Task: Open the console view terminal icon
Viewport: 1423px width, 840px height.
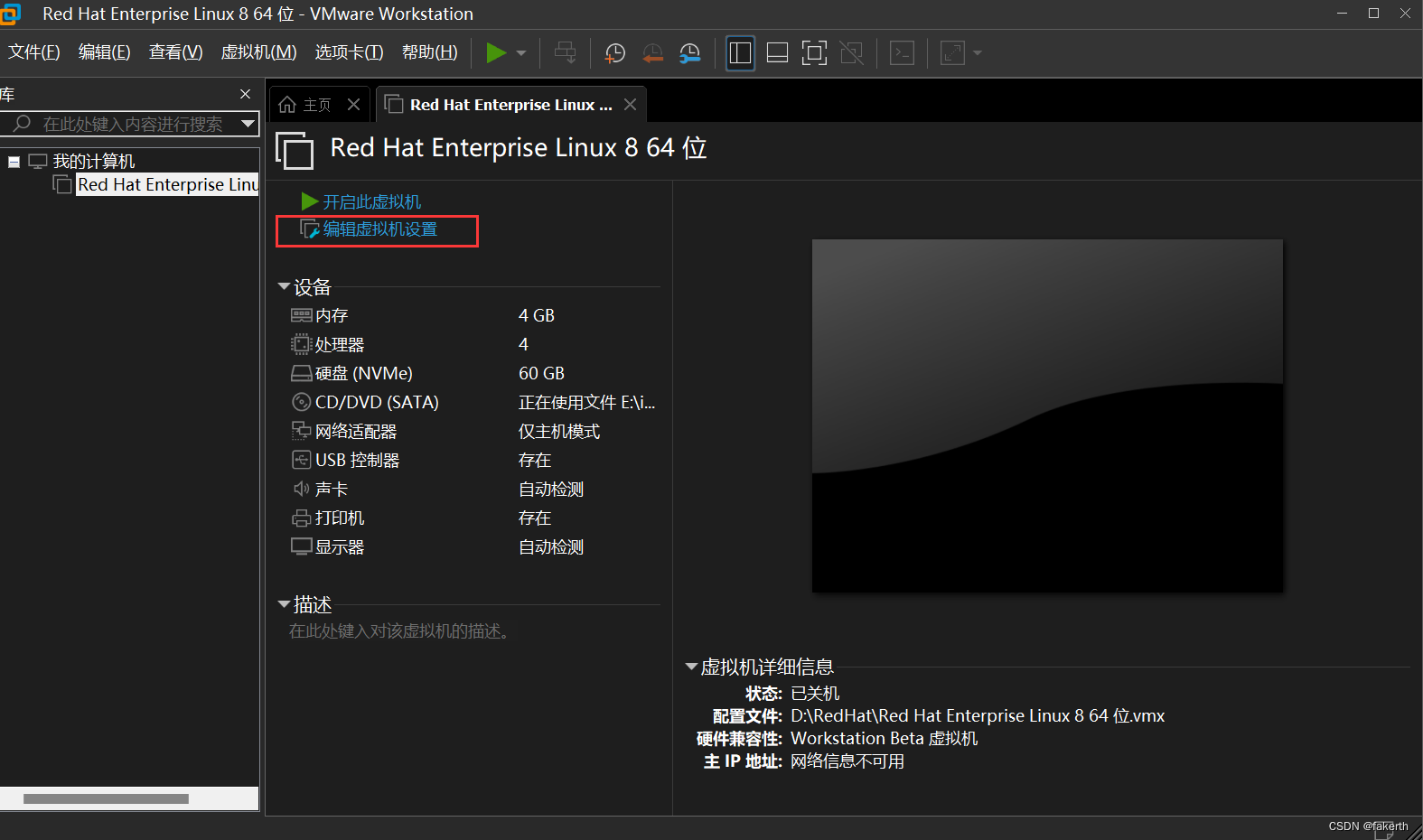Action: 902,53
